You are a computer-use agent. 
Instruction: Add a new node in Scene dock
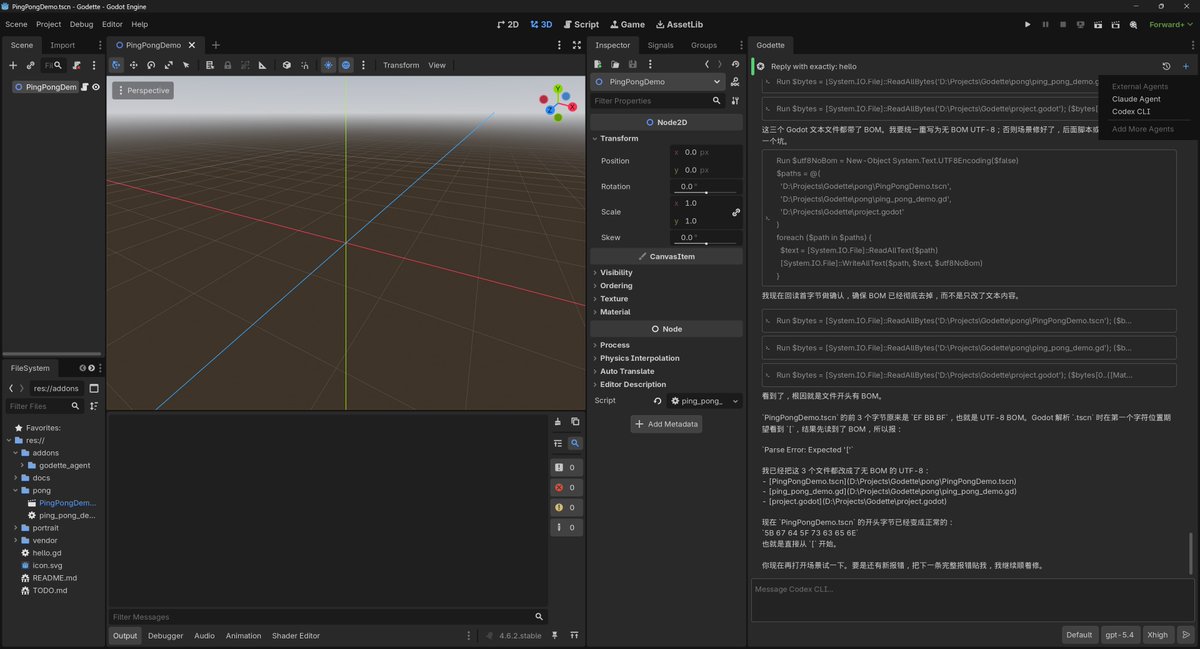(x=13, y=65)
